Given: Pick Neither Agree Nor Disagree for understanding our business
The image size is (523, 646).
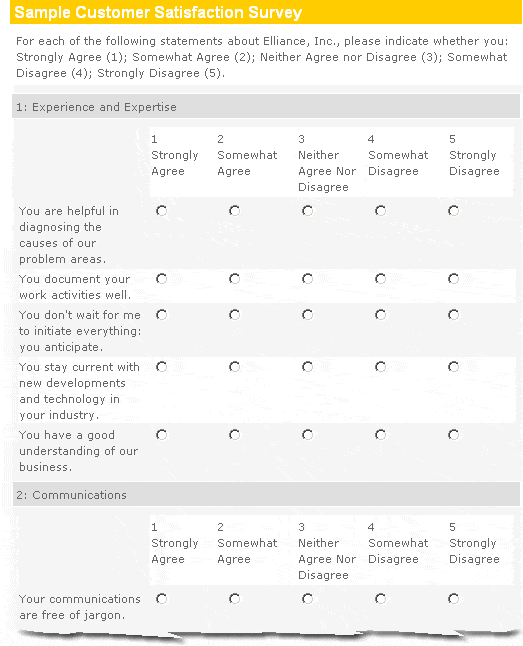Looking at the screenshot, I should click(307, 435).
